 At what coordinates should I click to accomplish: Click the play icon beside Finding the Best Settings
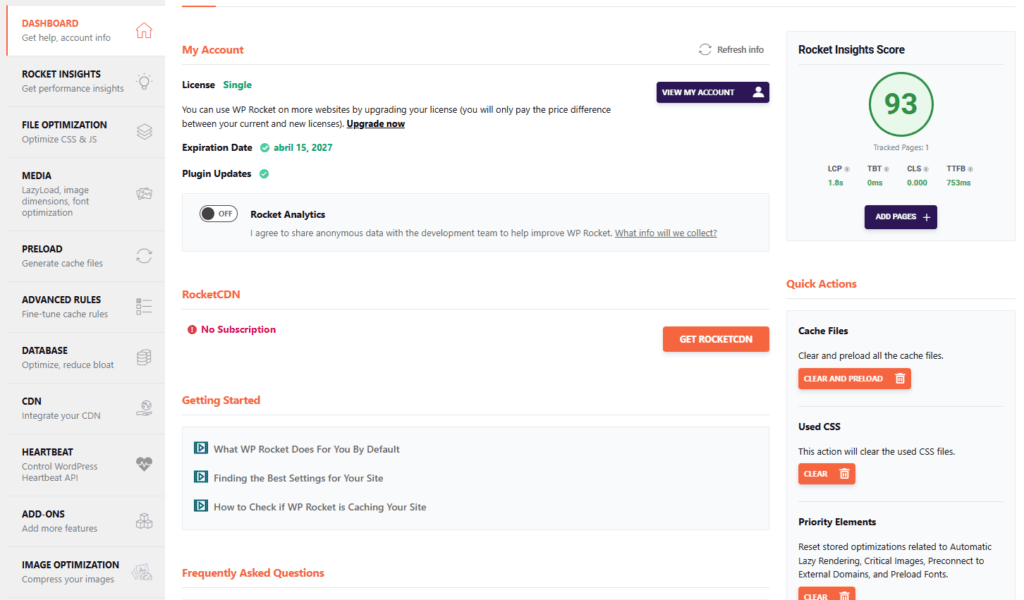tap(201, 477)
